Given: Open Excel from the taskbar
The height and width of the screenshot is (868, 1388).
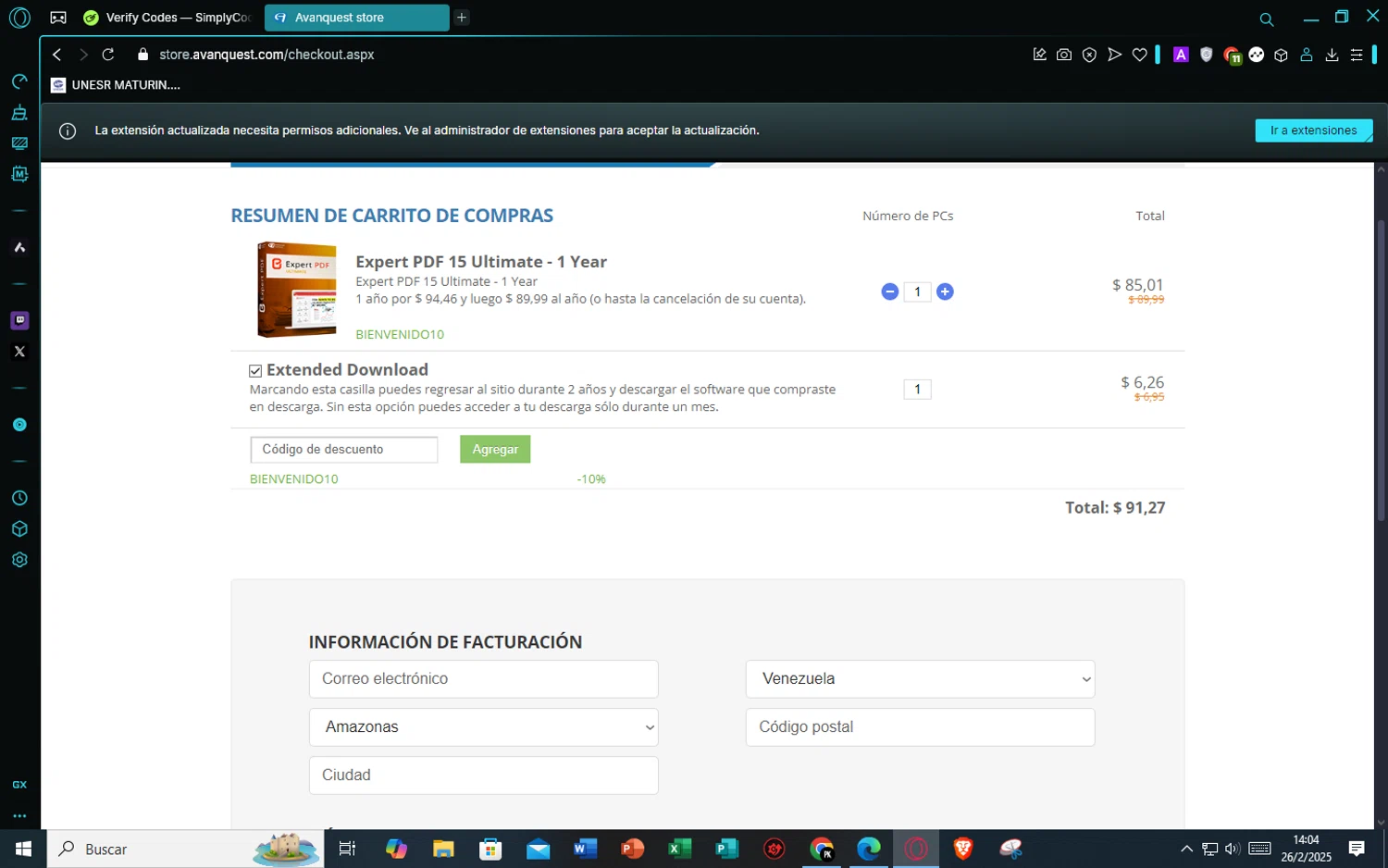Looking at the screenshot, I should click(x=679, y=849).
